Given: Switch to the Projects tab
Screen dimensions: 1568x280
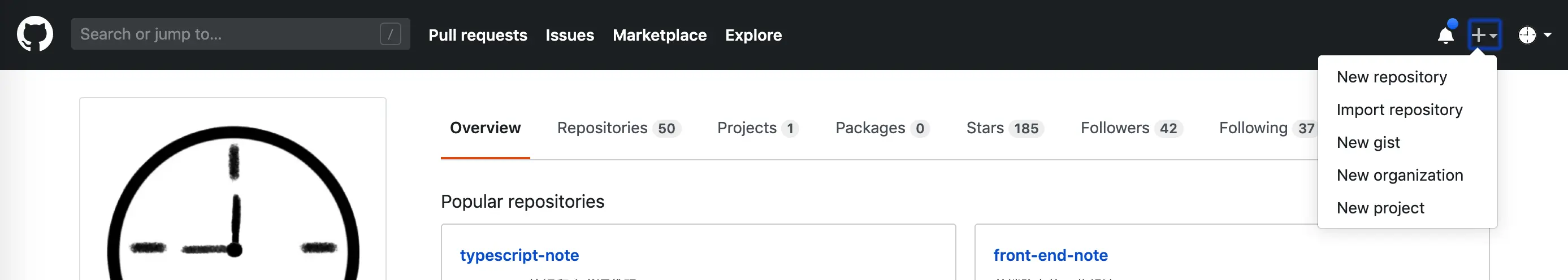Looking at the screenshot, I should tap(757, 128).
